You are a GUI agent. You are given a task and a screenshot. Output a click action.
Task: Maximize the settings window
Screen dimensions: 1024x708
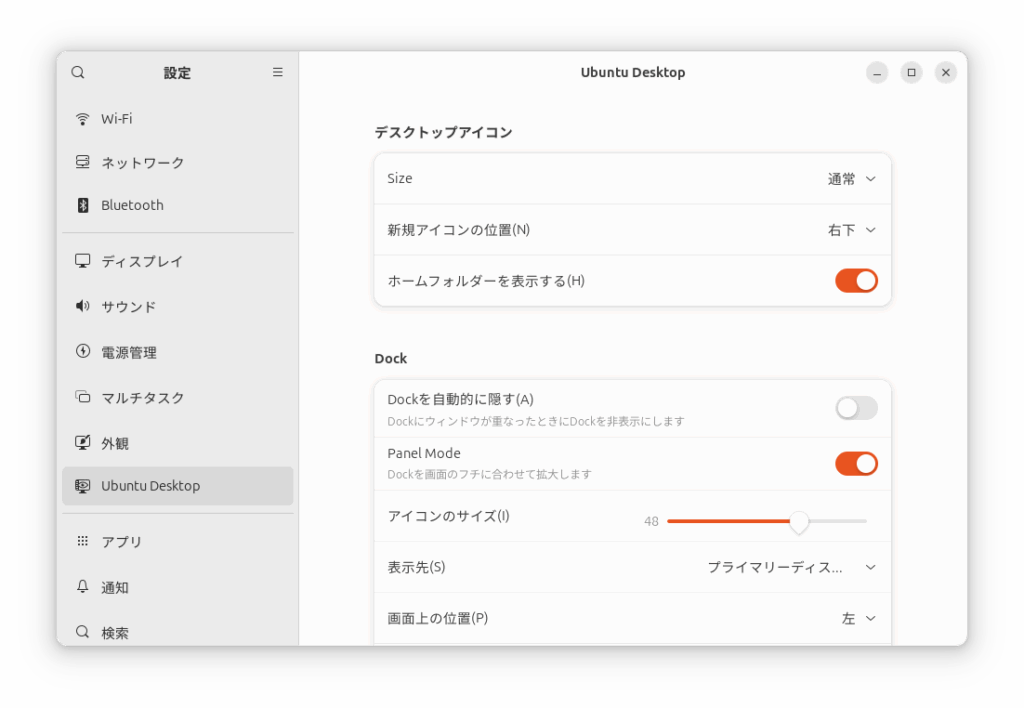click(x=912, y=72)
